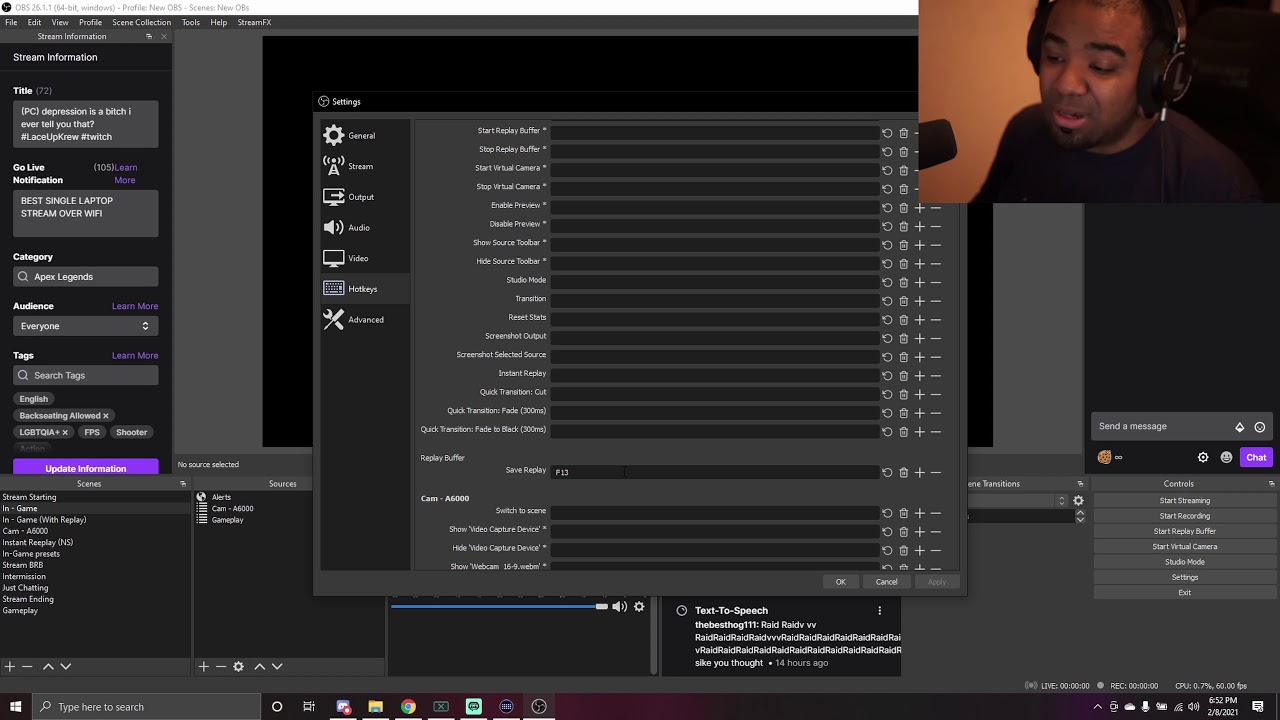Add a hotkey binding for Studio Mode
The height and width of the screenshot is (720, 1280).
920,282
